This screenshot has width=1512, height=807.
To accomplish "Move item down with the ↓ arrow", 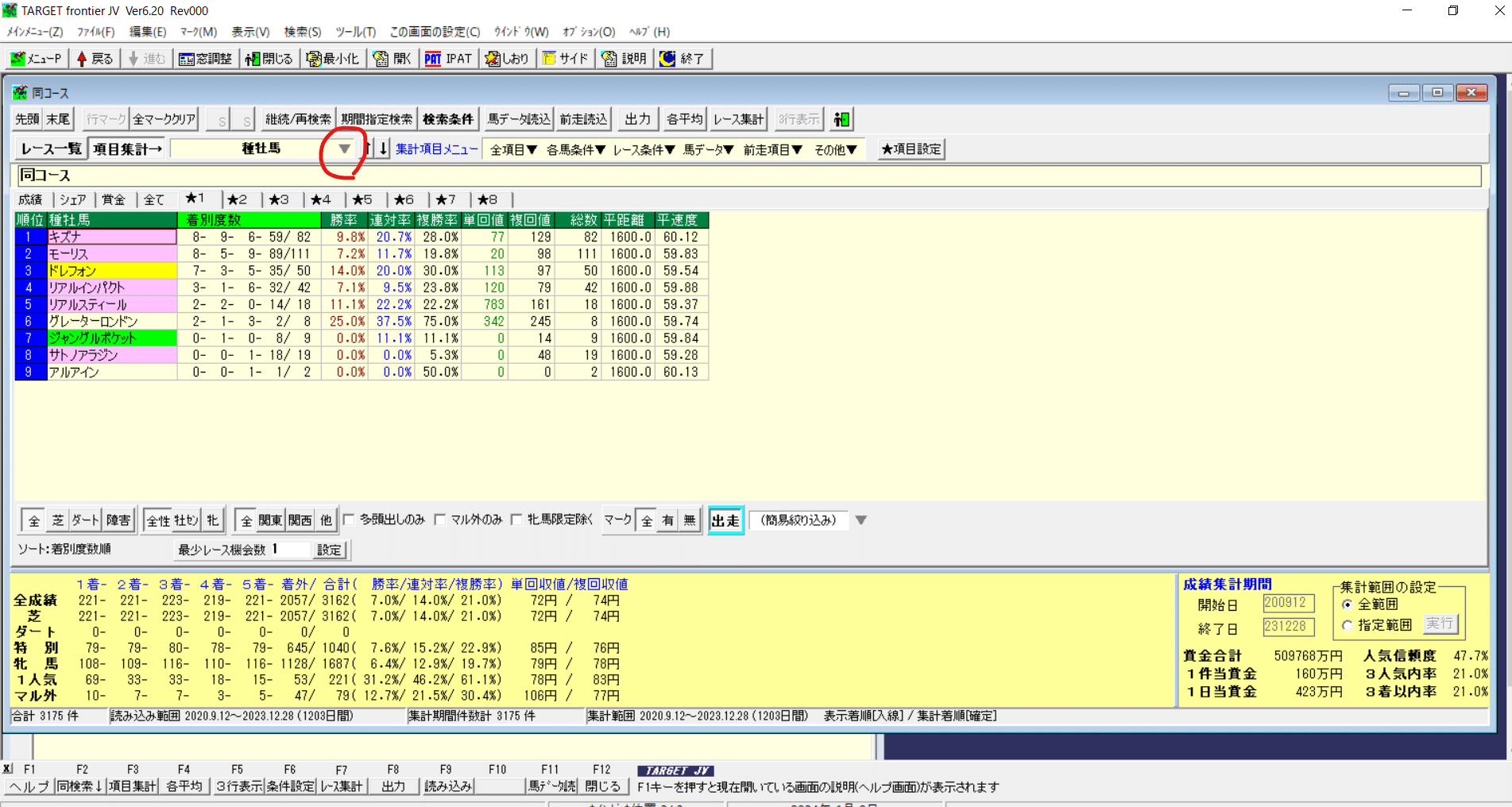I will [383, 149].
